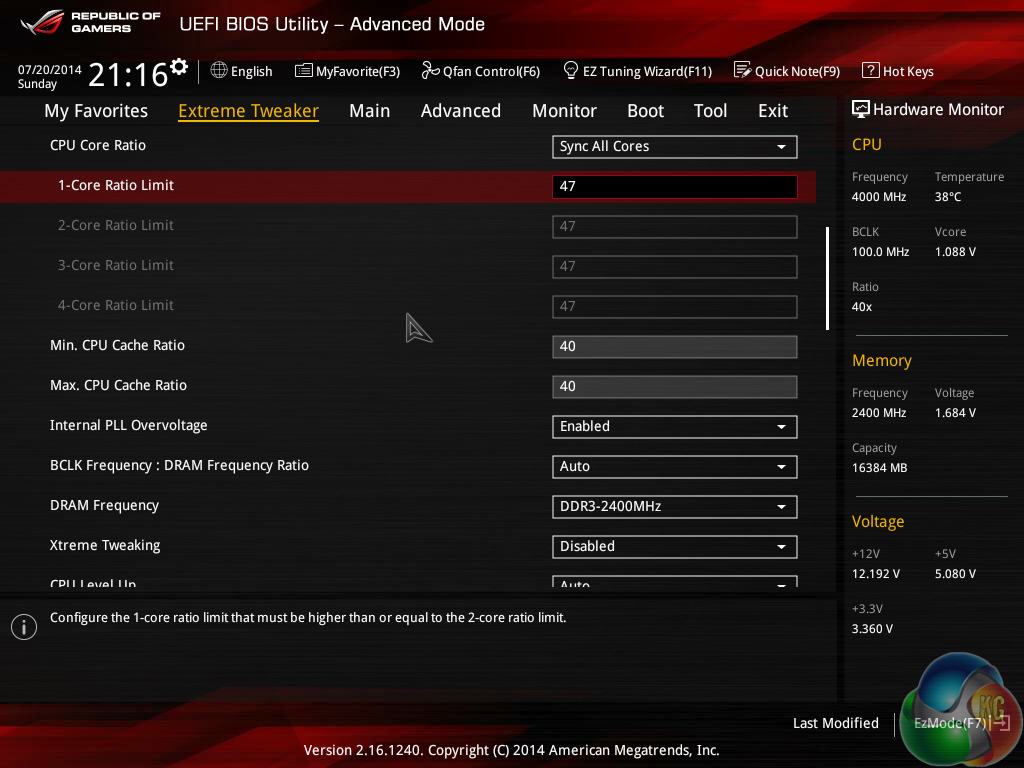Click the Quick Note pencil icon
The height and width of the screenshot is (768, 1024).
coord(742,70)
